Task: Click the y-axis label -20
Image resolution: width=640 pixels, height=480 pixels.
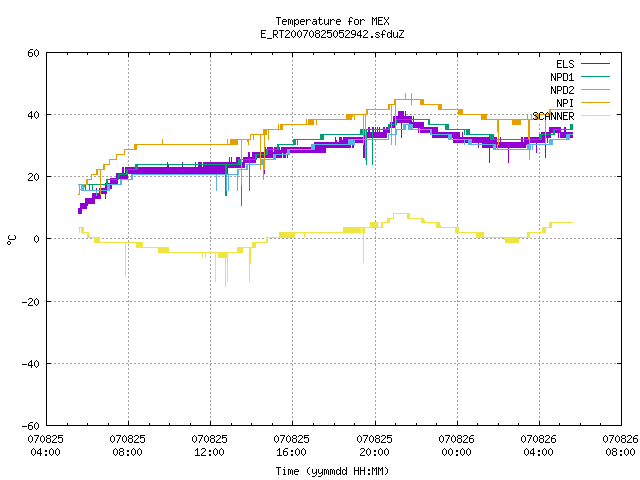Action: click(x=31, y=302)
